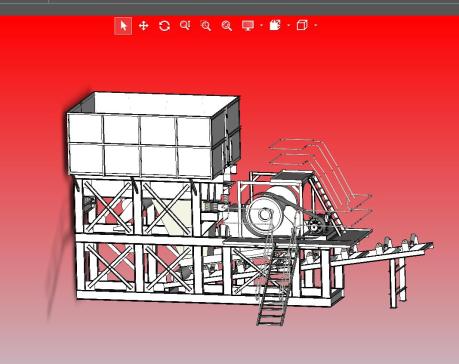Click the crusher flywheel in the model
459x364 pixels.
[x=266, y=215]
